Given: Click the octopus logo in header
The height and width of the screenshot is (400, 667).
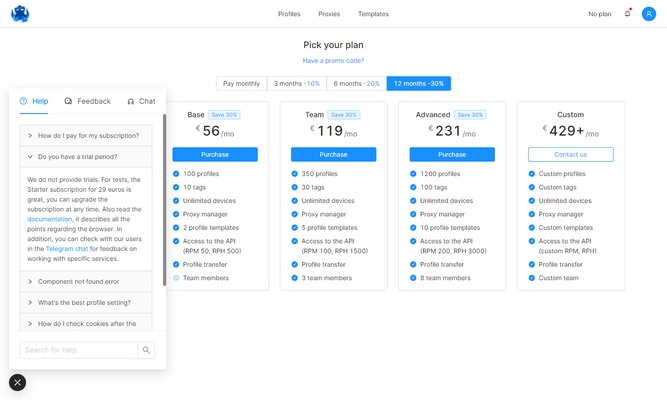Looking at the screenshot, I should (x=20, y=14).
